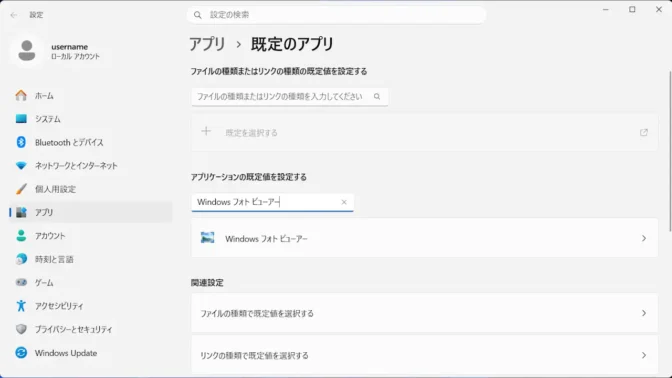Focus the file type or link type field
The width and height of the screenshot is (672, 378).
[x=290, y=96]
